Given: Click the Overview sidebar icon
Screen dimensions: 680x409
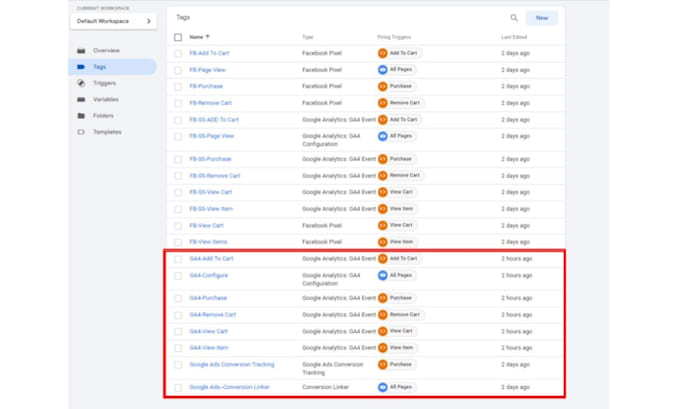Looking at the screenshot, I should pos(81,51).
